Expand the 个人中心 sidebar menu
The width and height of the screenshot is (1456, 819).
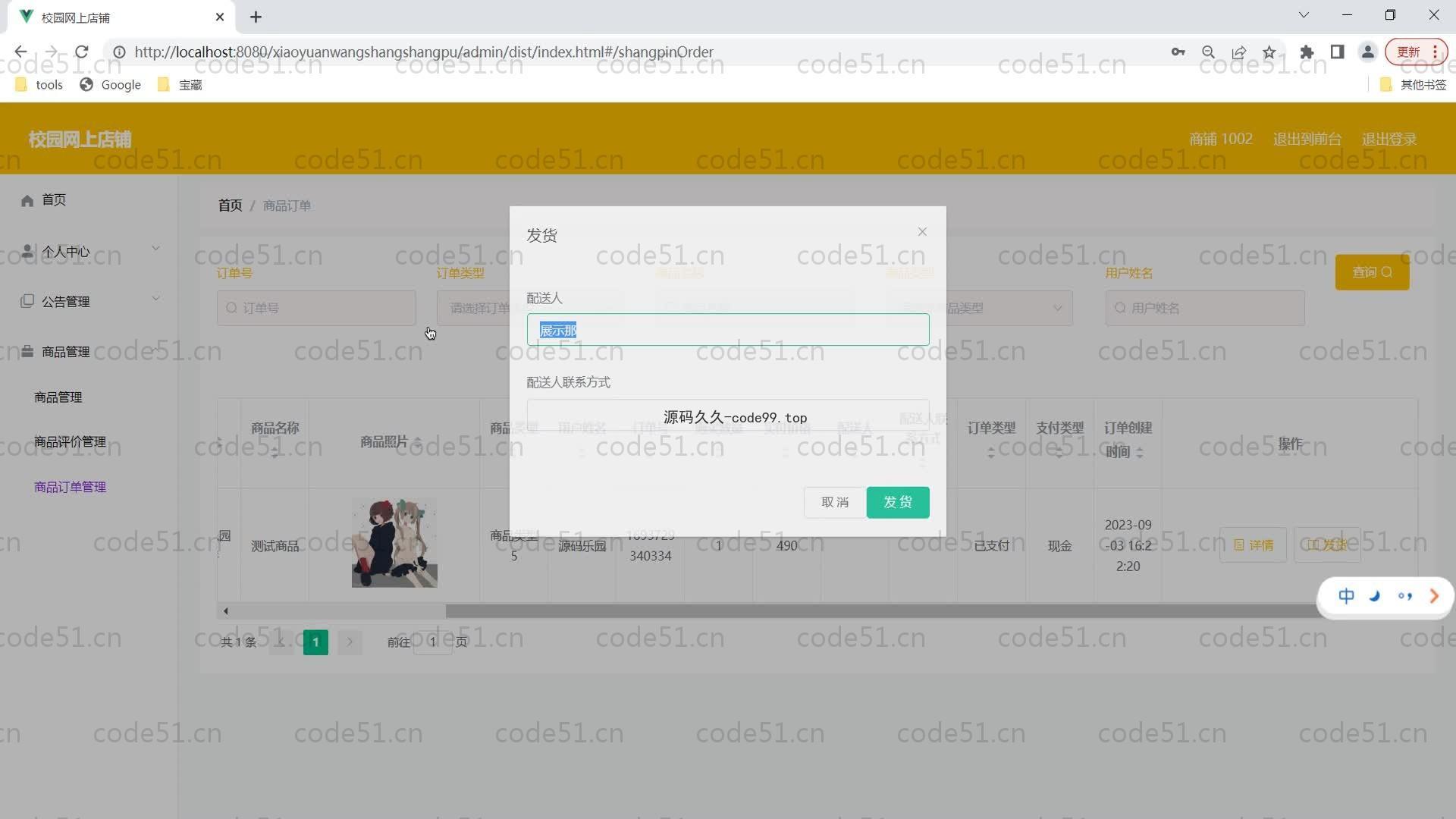pyautogui.click(x=89, y=251)
